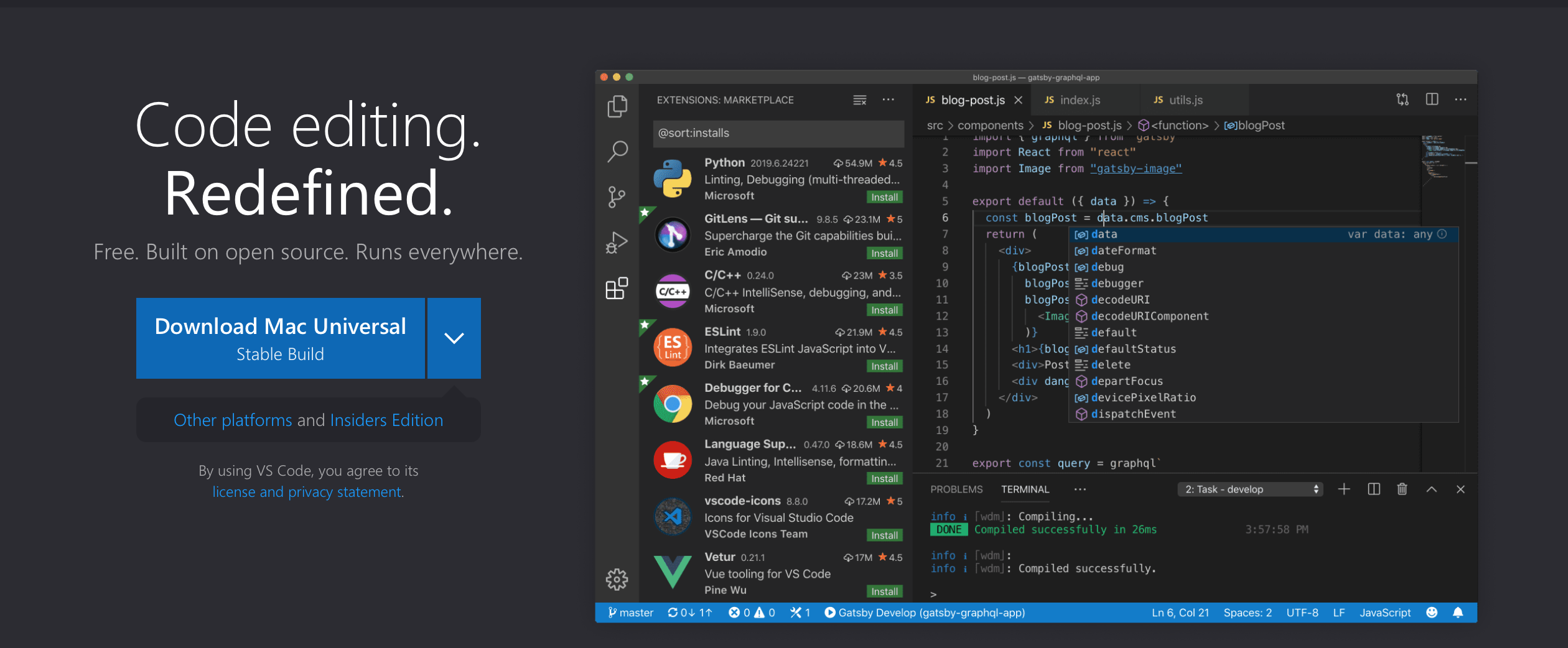Open a new terminal with the plus icon
This screenshot has height=648, width=1568.
tap(1344, 489)
